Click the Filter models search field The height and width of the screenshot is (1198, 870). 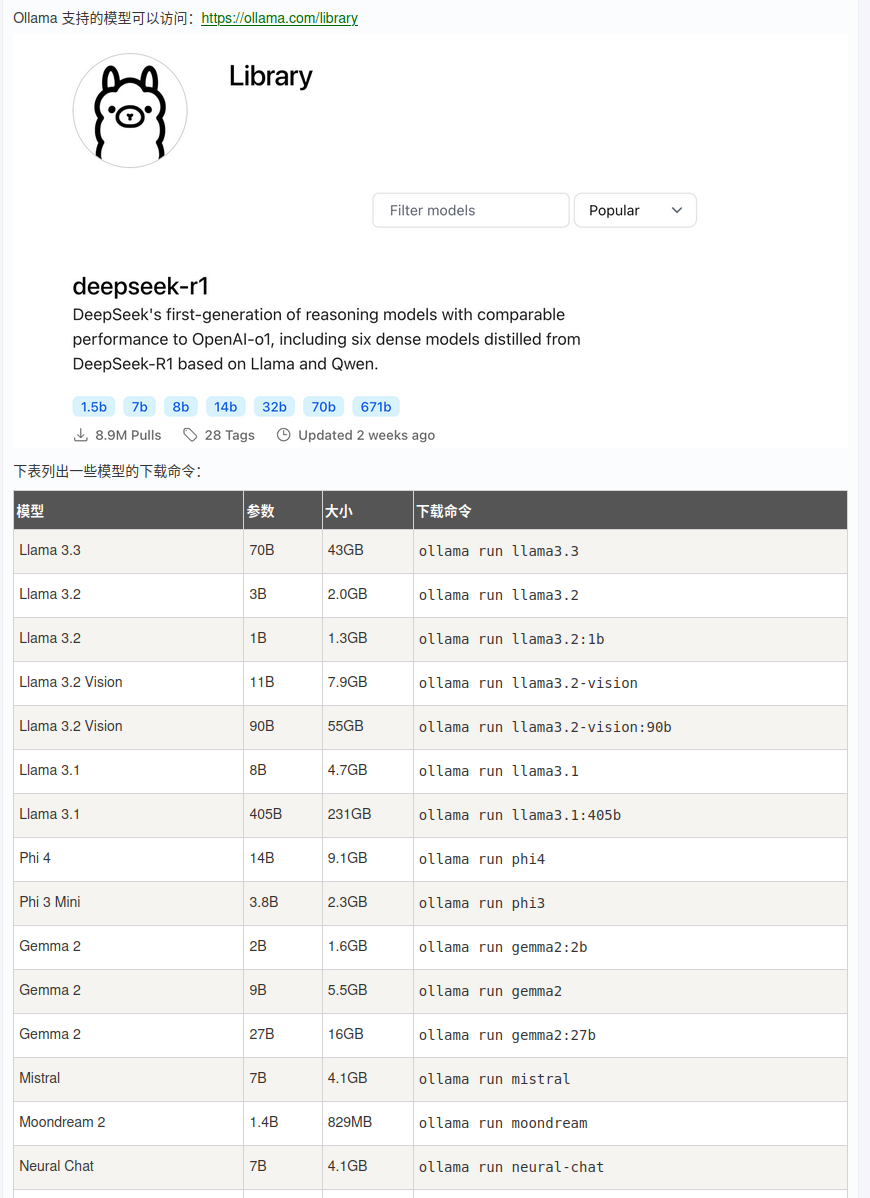(x=471, y=210)
